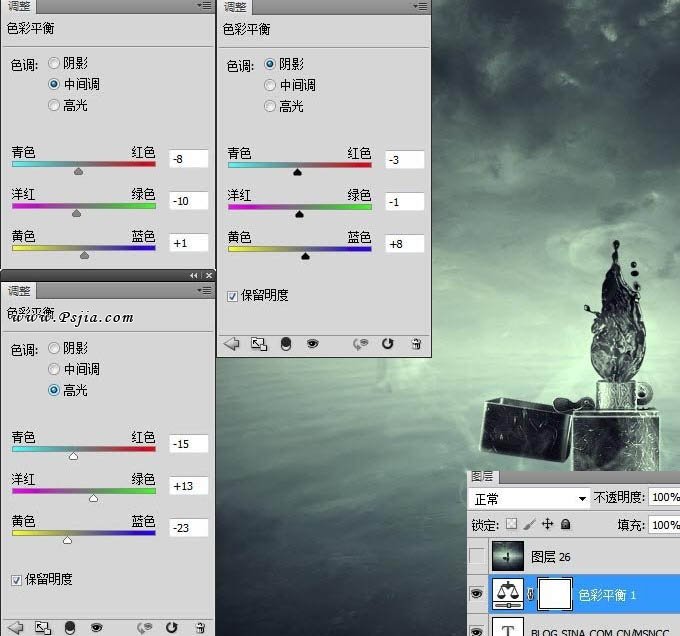Show 图层 26 by clicking its visibility box
The image size is (680, 636).
476,557
